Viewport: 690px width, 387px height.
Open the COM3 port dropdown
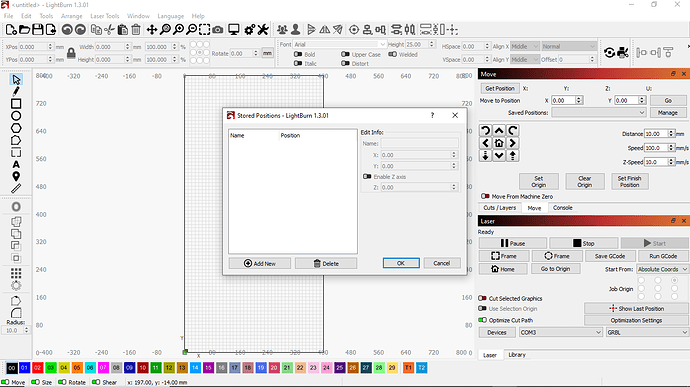(560, 332)
